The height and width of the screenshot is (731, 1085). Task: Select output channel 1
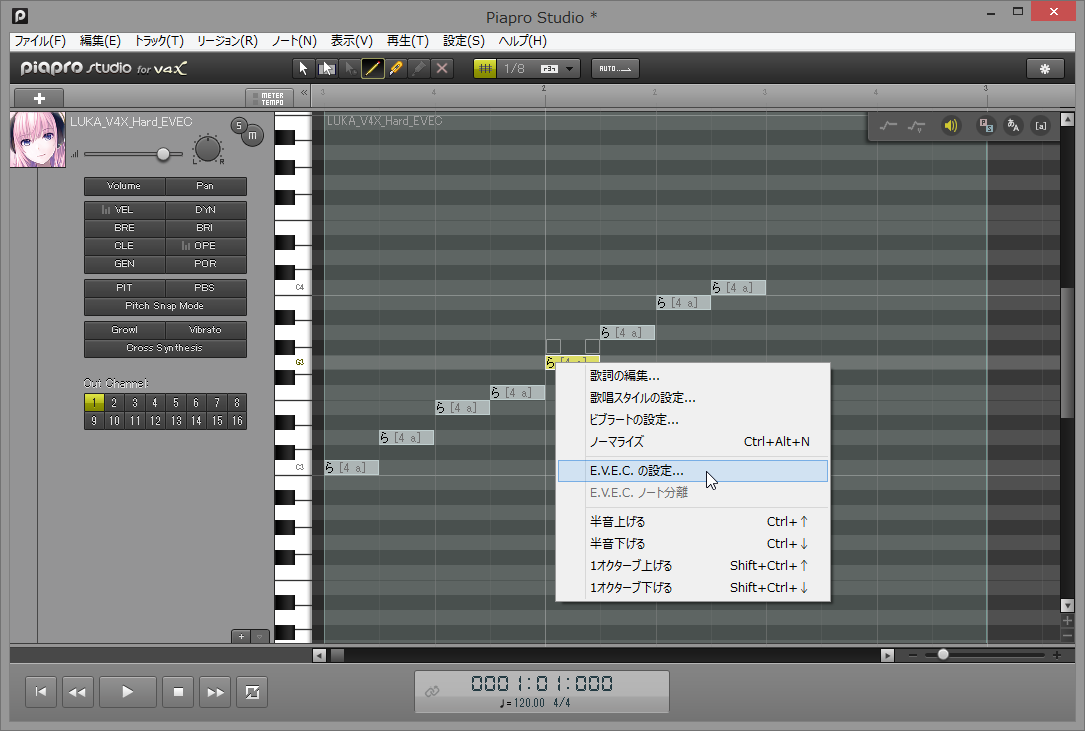point(94,402)
